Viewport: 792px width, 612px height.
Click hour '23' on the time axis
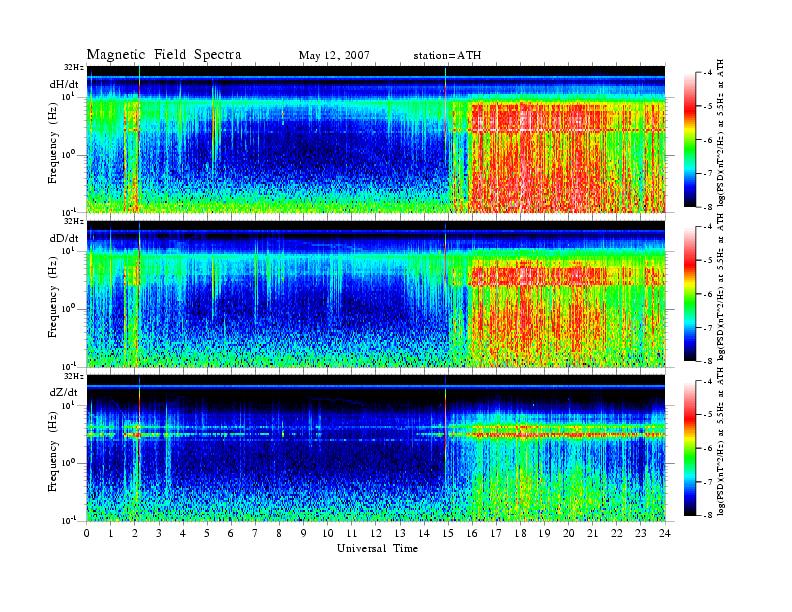point(641,534)
